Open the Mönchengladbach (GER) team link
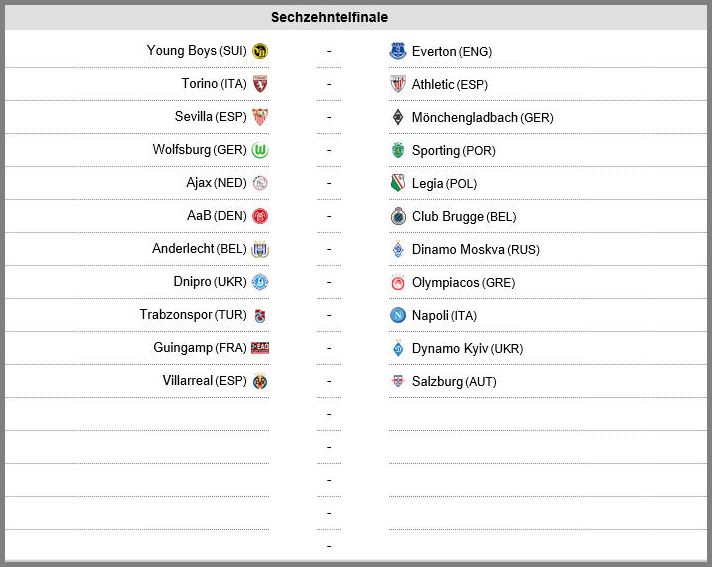 tap(482, 117)
